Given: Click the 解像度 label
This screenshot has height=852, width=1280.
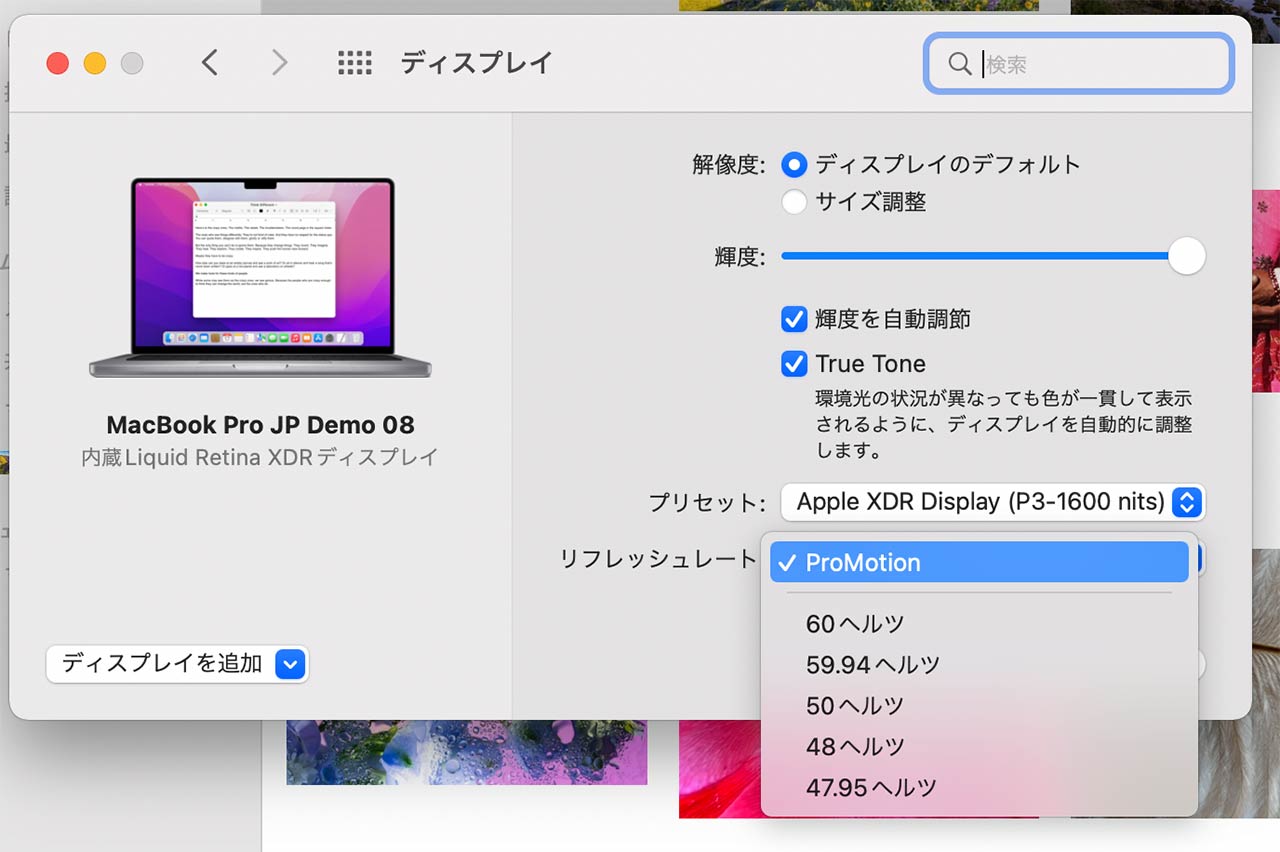Looking at the screenshot, I should coord(729,164).
